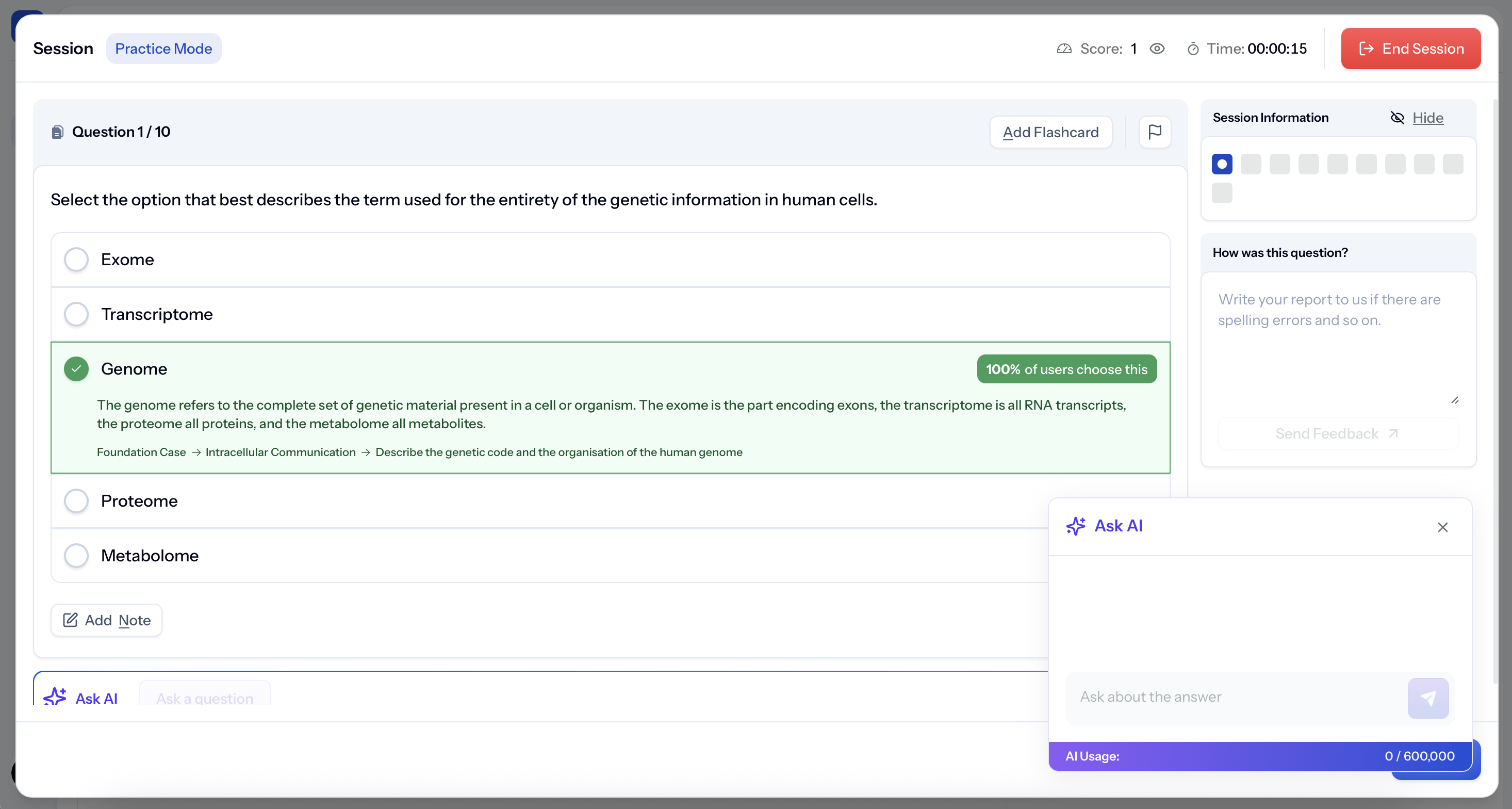The width and height of the screenshot is (1512, 809).
Task: Close the Ask AI popup
Action: [x=1442, y=527]
